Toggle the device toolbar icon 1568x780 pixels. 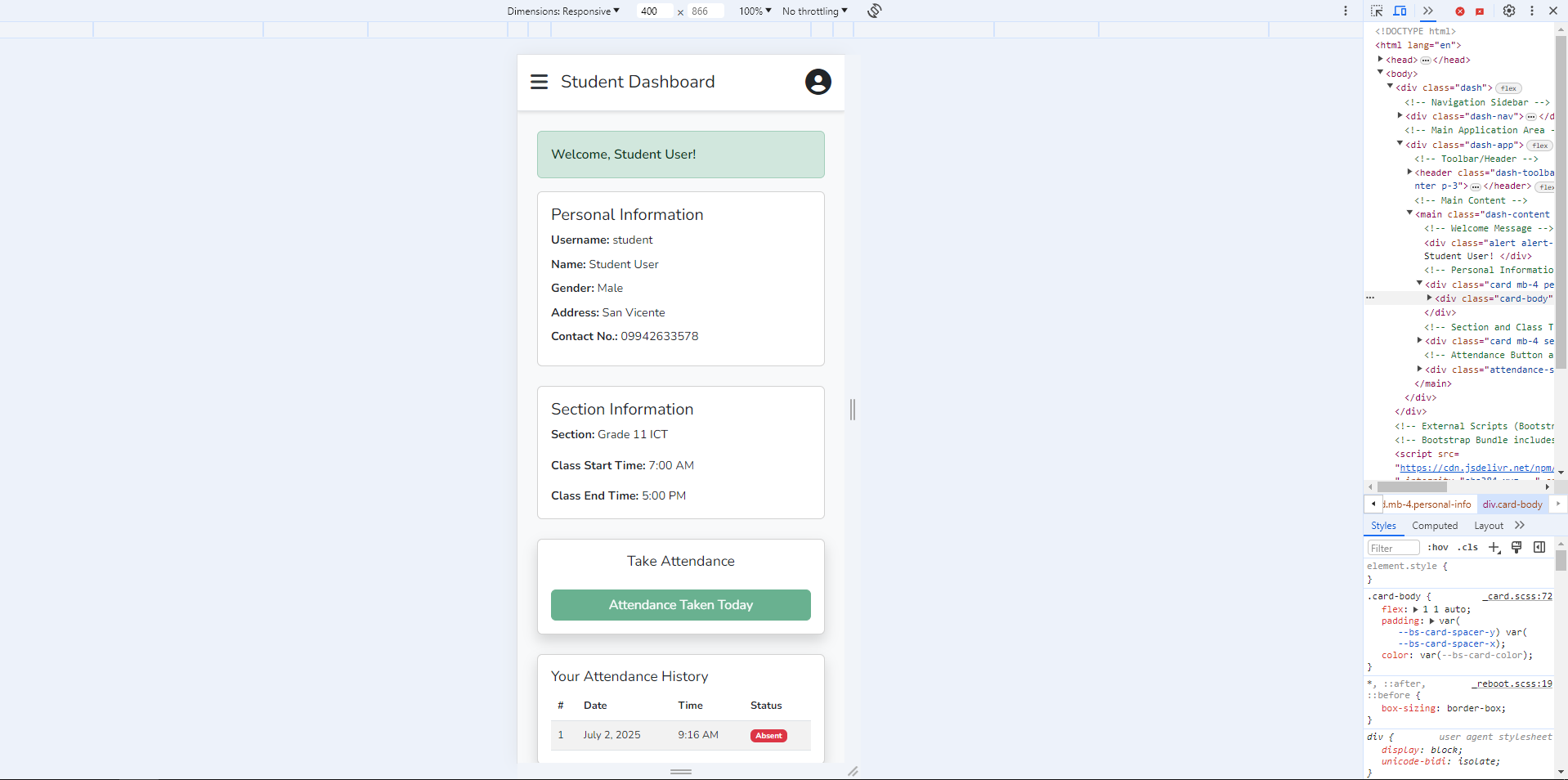click(x=1400, y=11)
